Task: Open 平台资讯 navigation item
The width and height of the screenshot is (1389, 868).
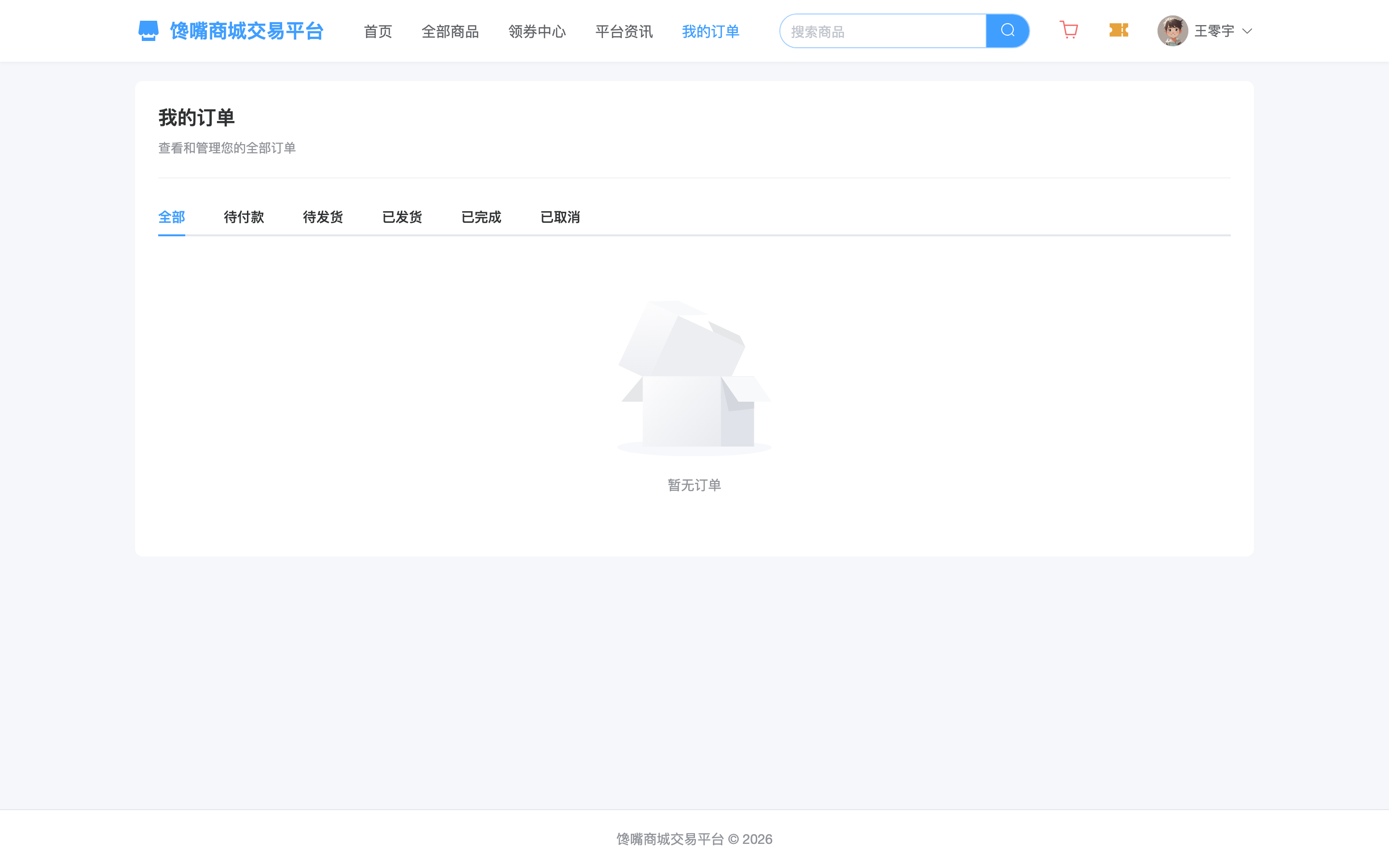Action: (x=624, y=31)
